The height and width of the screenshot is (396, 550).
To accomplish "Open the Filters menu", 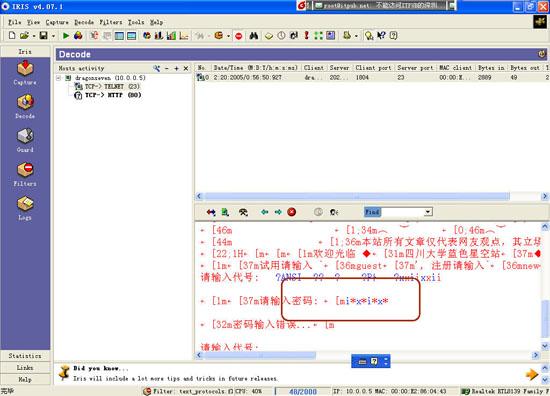I will click(x=110, y=22).
